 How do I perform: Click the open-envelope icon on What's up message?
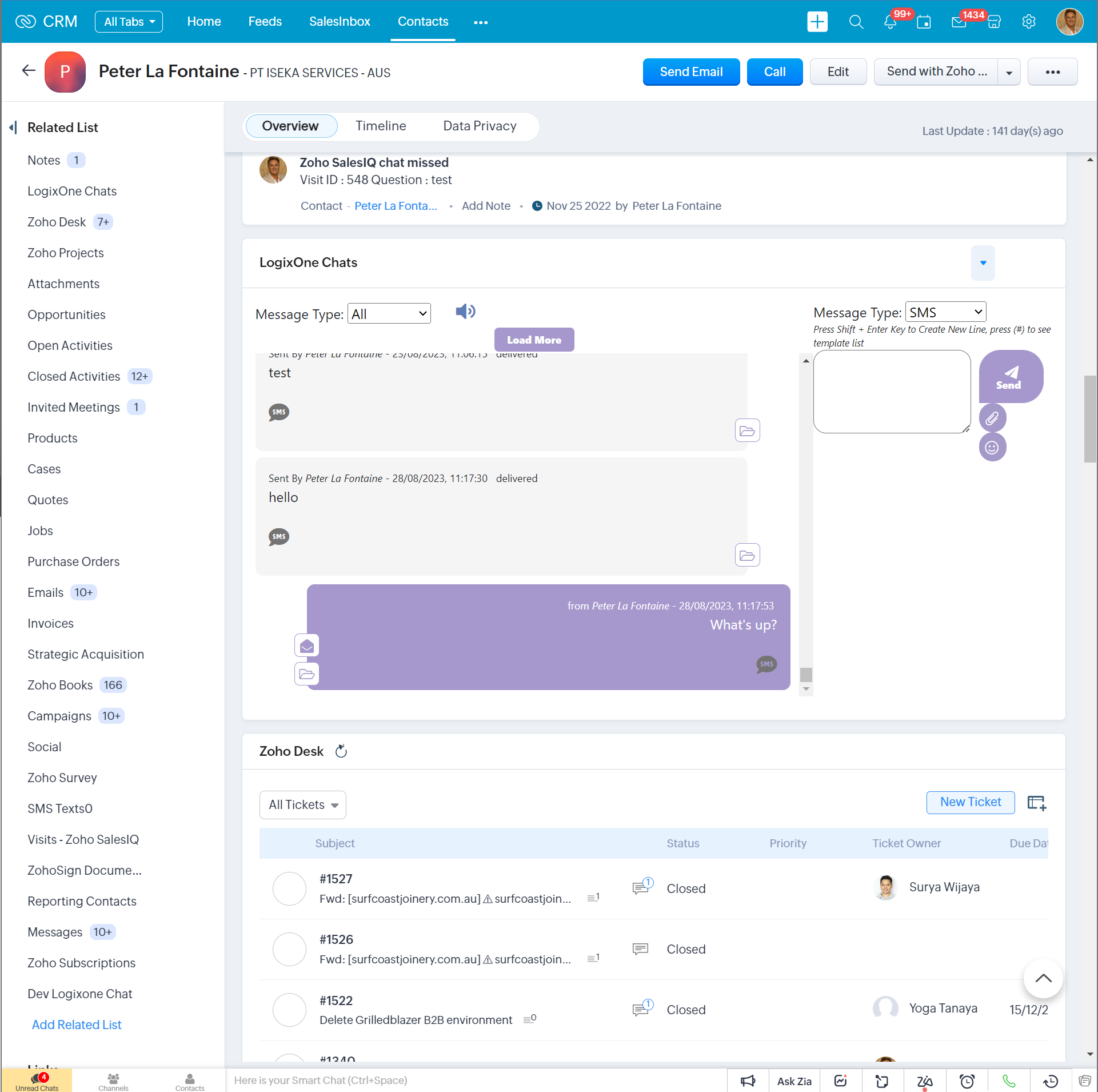[307, 646]
